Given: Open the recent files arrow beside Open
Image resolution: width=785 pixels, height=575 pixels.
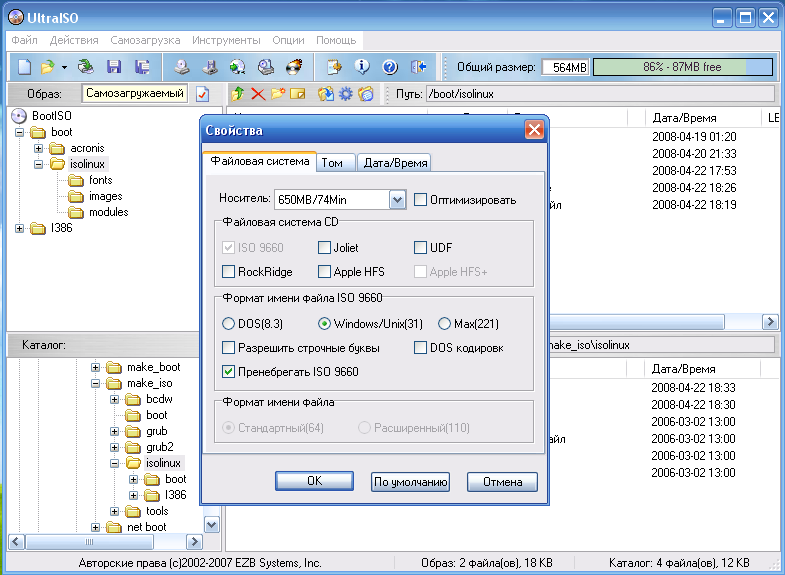Looking at the screenshot, I should coord(64,67).
